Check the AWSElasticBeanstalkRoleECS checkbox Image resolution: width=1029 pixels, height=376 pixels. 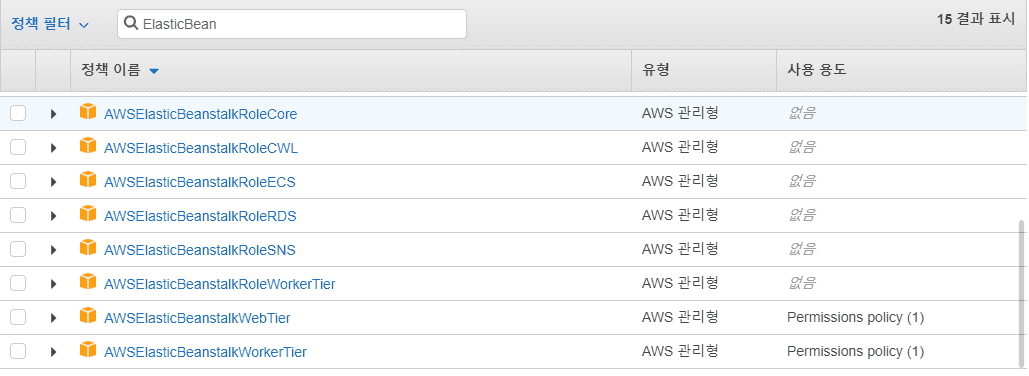point(18,182)
